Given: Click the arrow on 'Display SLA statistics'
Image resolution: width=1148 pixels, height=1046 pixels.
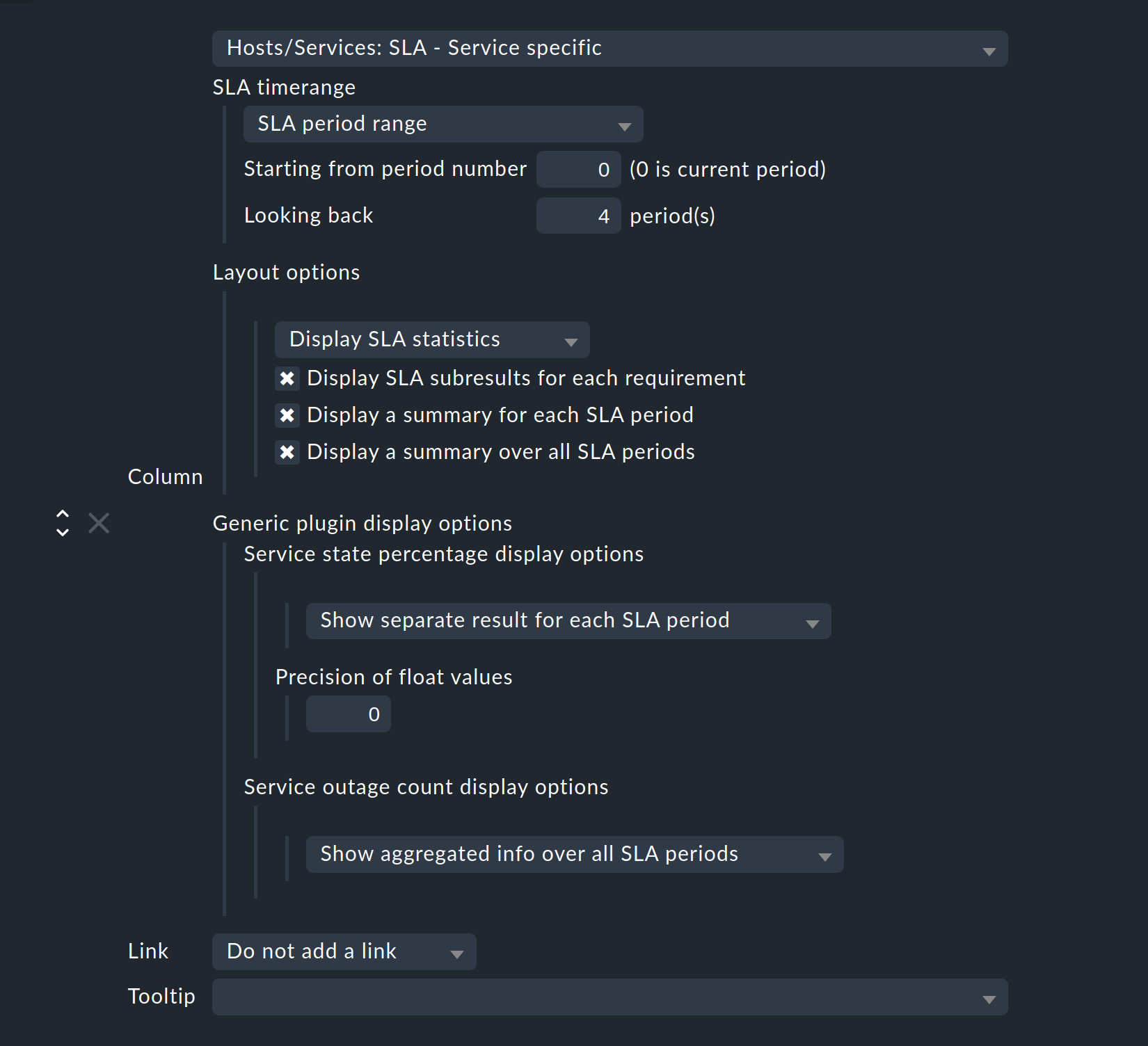Looking at the screenshot, I should (571, 341).
